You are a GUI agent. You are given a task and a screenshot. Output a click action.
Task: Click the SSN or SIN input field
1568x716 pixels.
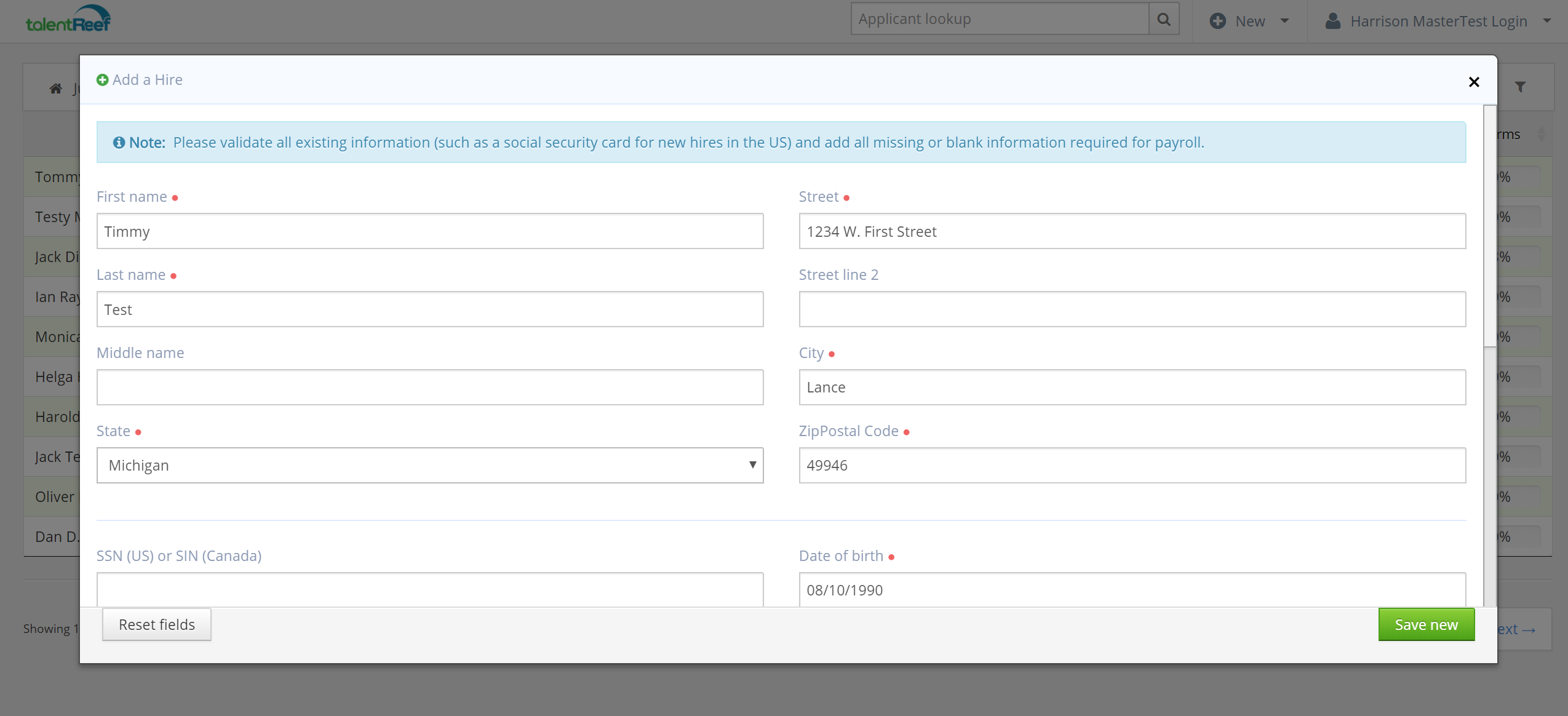429,589
